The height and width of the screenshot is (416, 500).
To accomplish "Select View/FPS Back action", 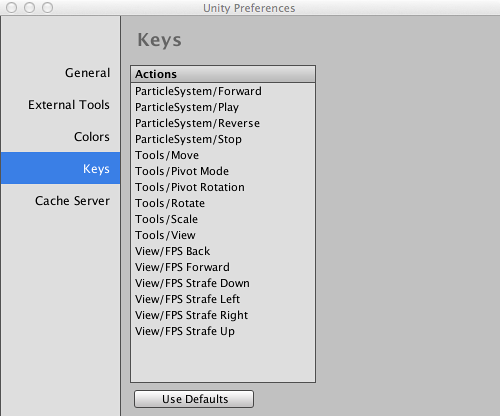I will pyautogui.click(x=223, y=251).
